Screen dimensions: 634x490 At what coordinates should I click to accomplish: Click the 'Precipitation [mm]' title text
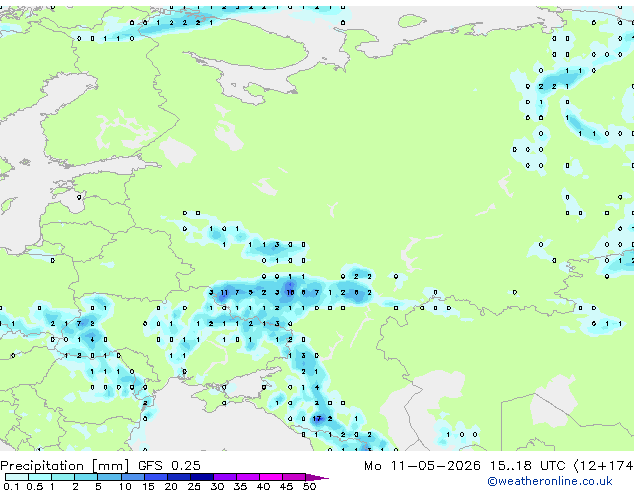pos(65,466)
